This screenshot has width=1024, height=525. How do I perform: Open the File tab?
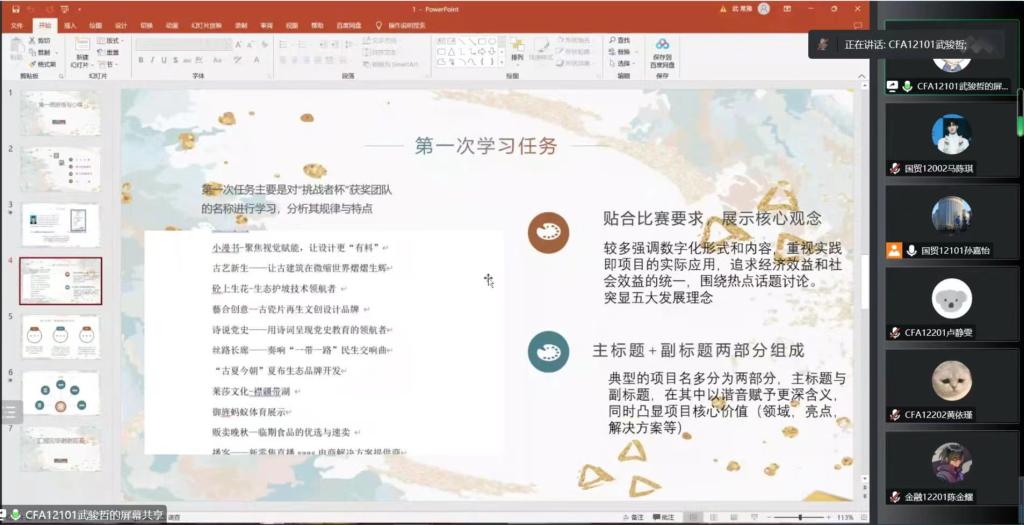17,24
